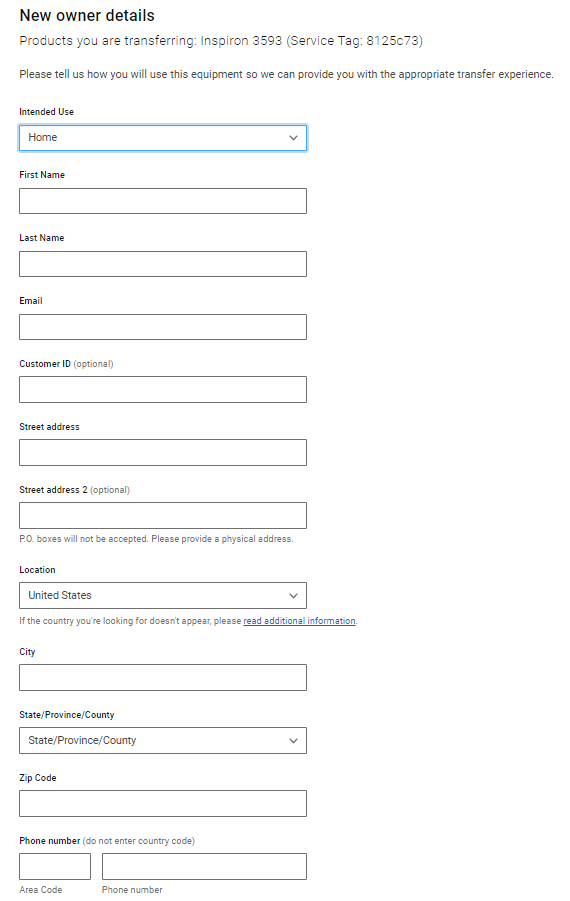Focus the Street address input
The height and width of the screenshot is (901, 570).
(163, 453)
